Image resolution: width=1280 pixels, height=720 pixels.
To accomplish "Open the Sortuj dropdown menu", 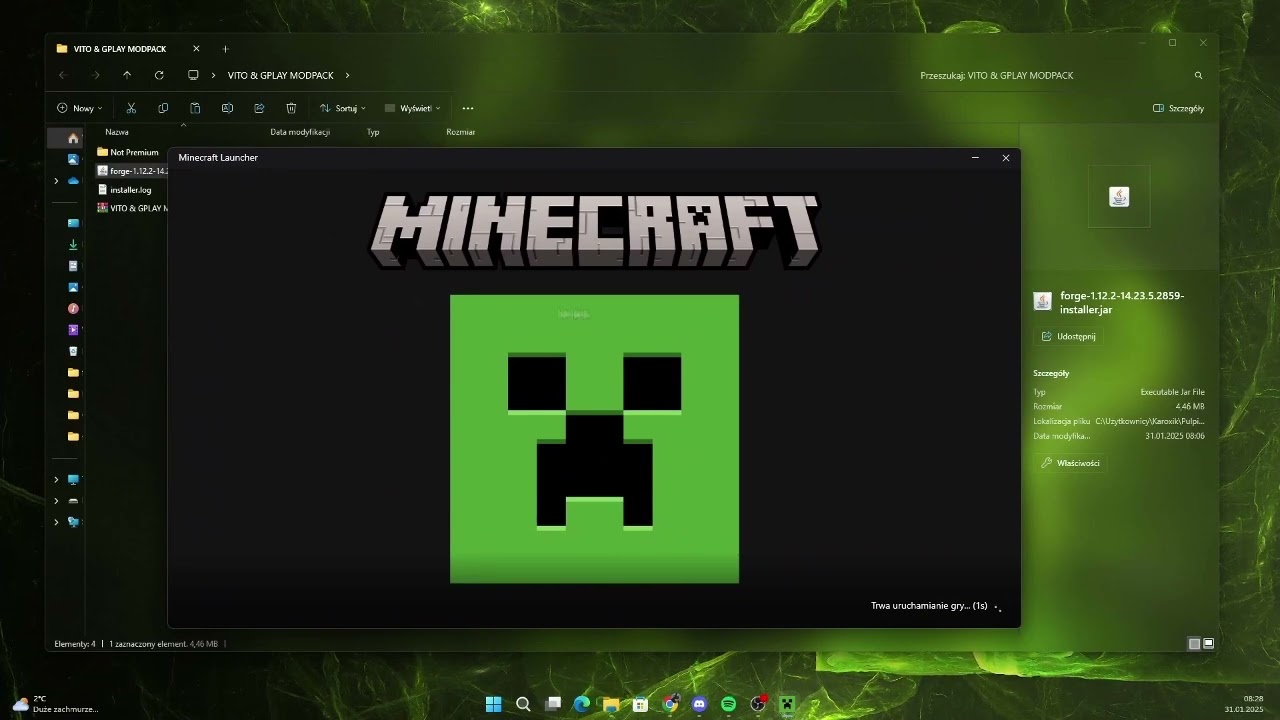I will [x=343, y=108].
